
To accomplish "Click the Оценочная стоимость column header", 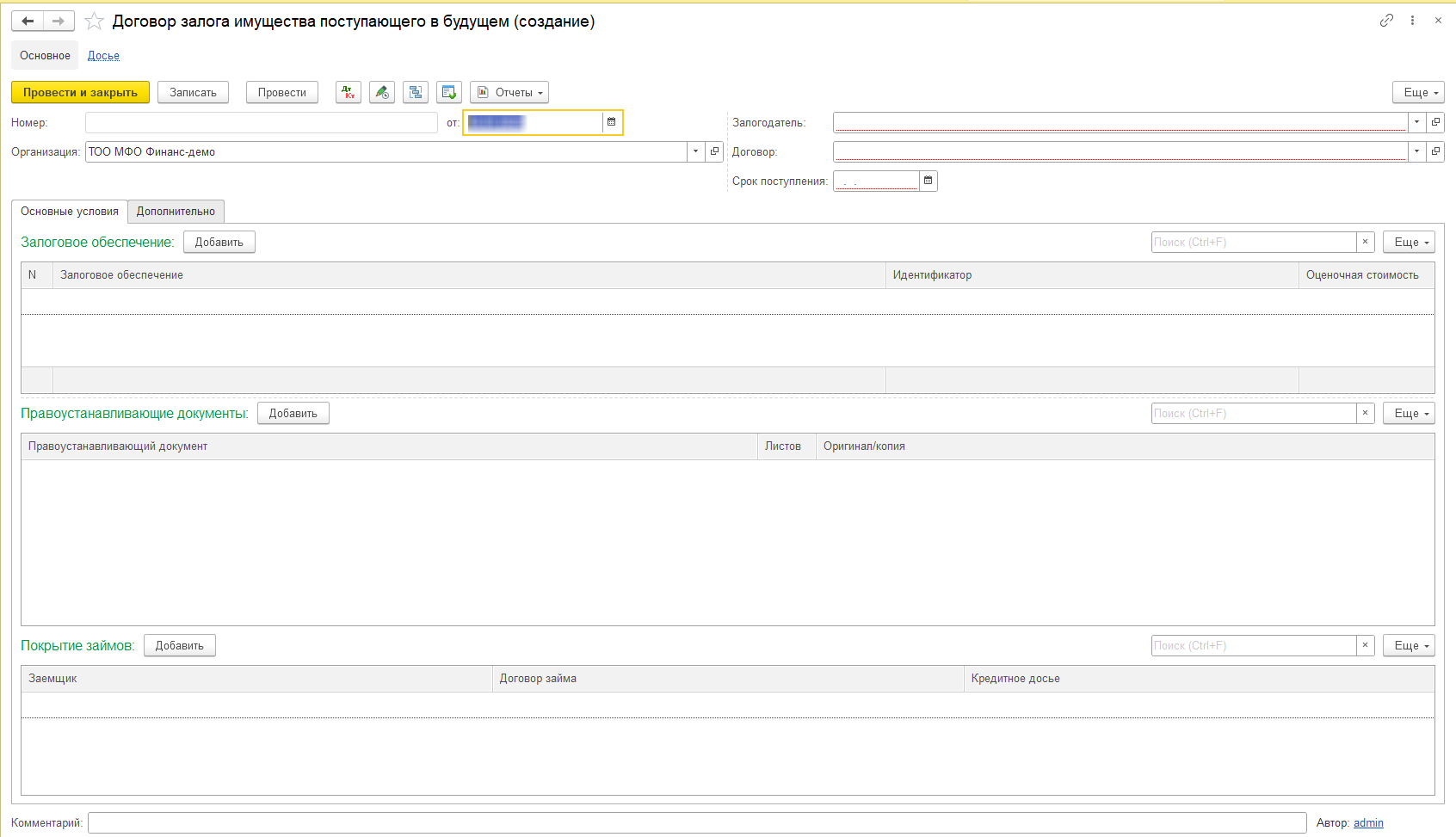I will tap(1367, 275).
